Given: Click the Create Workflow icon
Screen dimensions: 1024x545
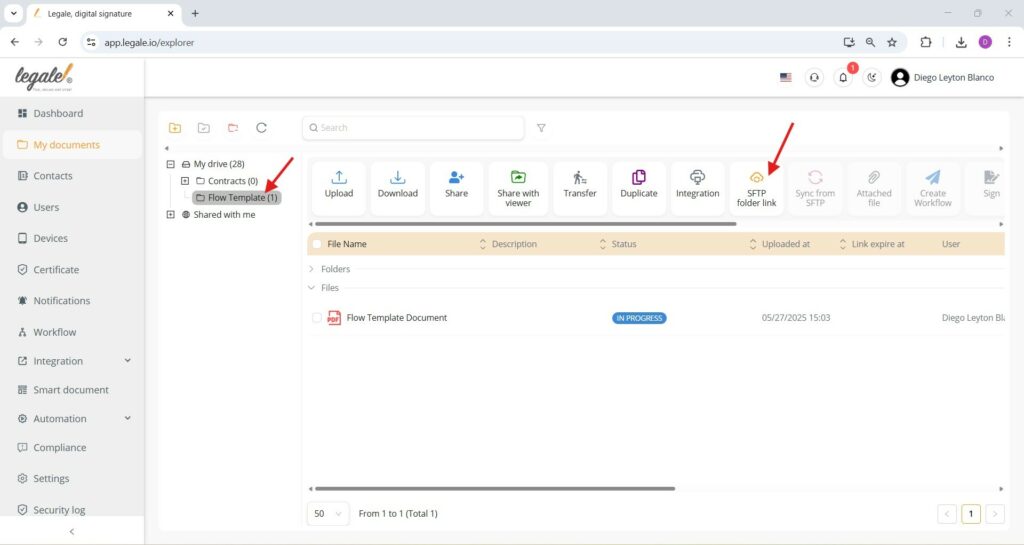Looking at the screenshot, I should pos(933,178).
